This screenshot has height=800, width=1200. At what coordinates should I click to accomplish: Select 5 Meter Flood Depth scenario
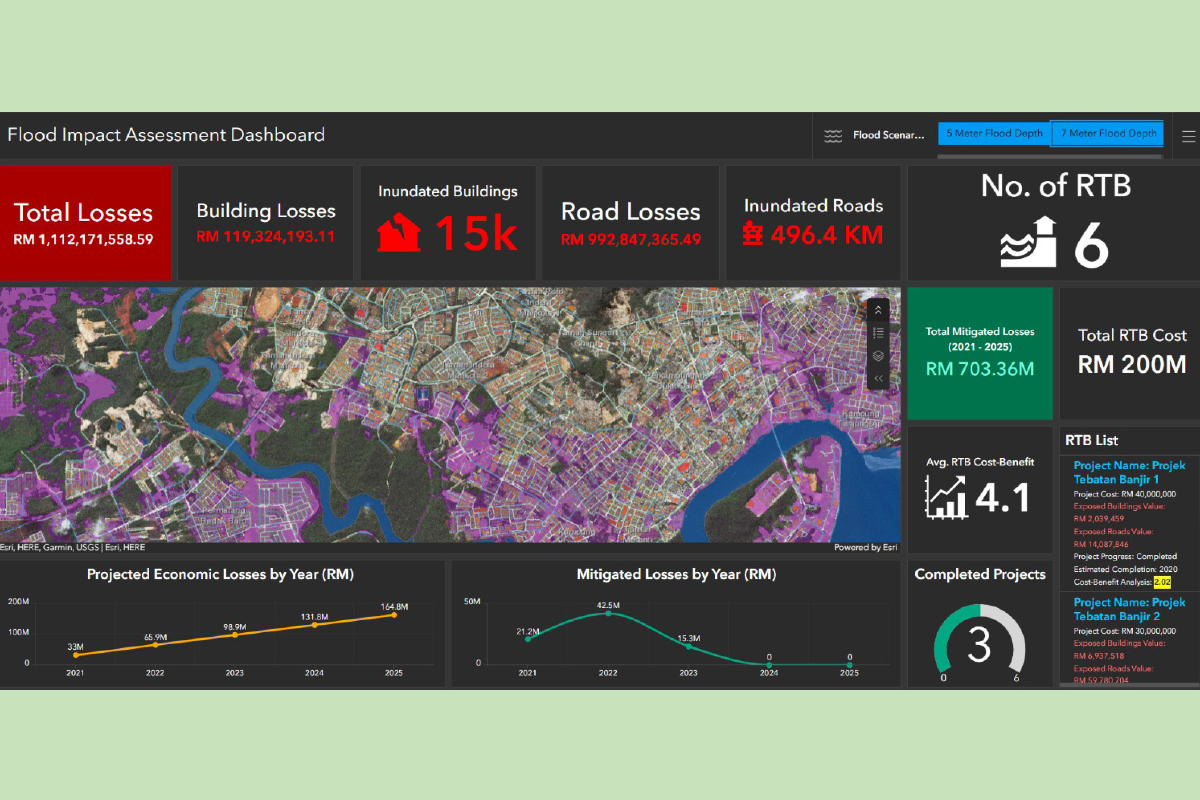[994, 134]
